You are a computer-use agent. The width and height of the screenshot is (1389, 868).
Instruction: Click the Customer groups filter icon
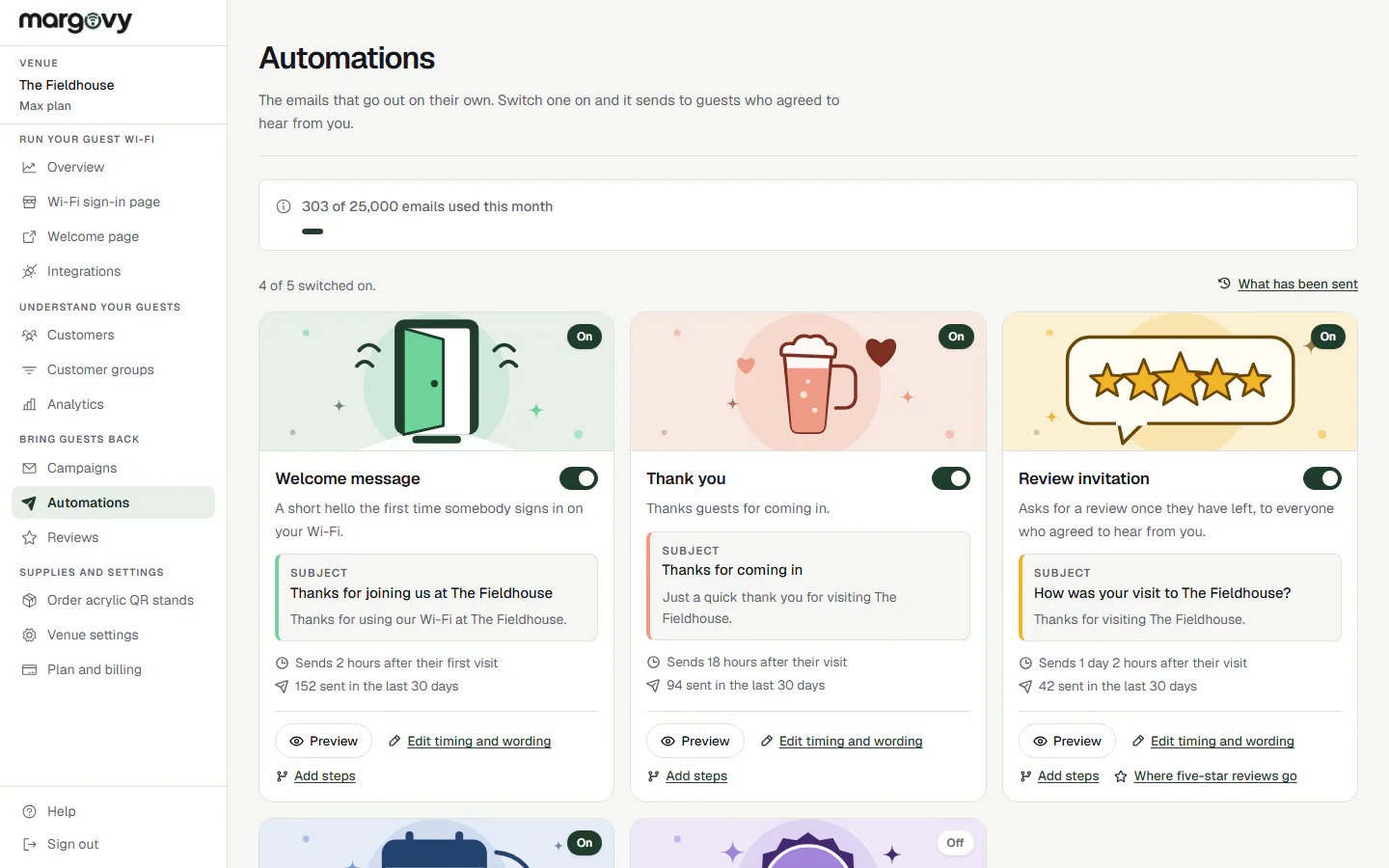[29, 369]
